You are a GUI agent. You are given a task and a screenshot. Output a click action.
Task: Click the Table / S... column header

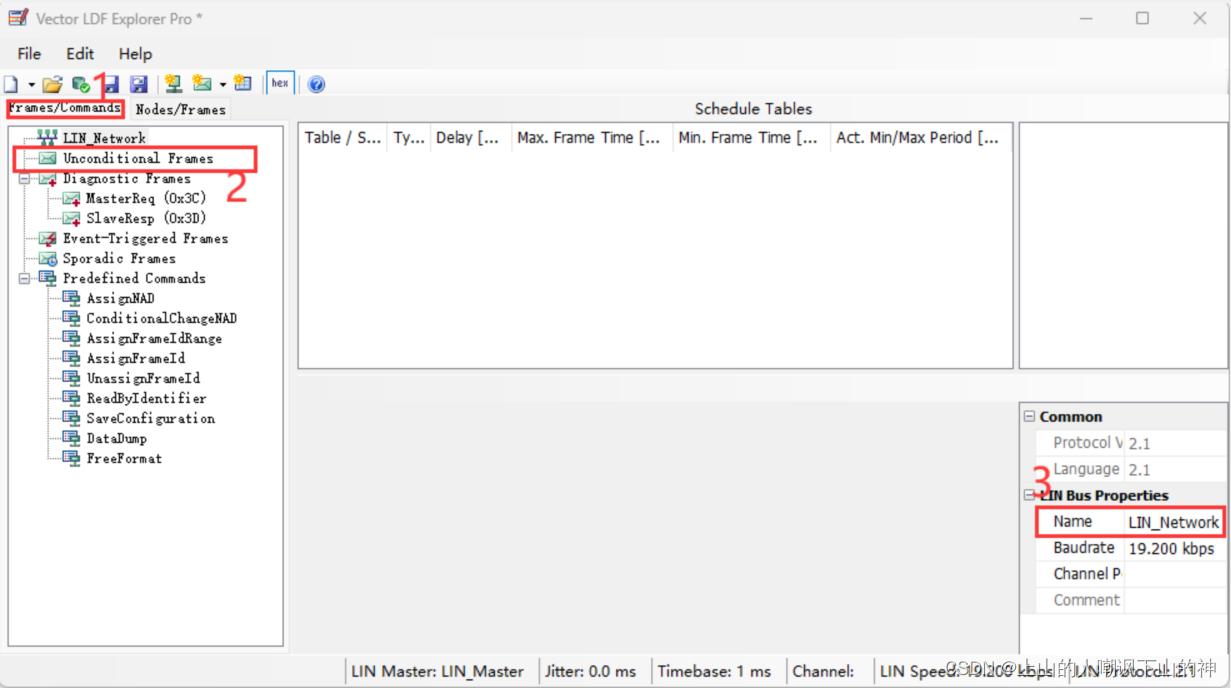pyautogui.click(x=343, y=138)
